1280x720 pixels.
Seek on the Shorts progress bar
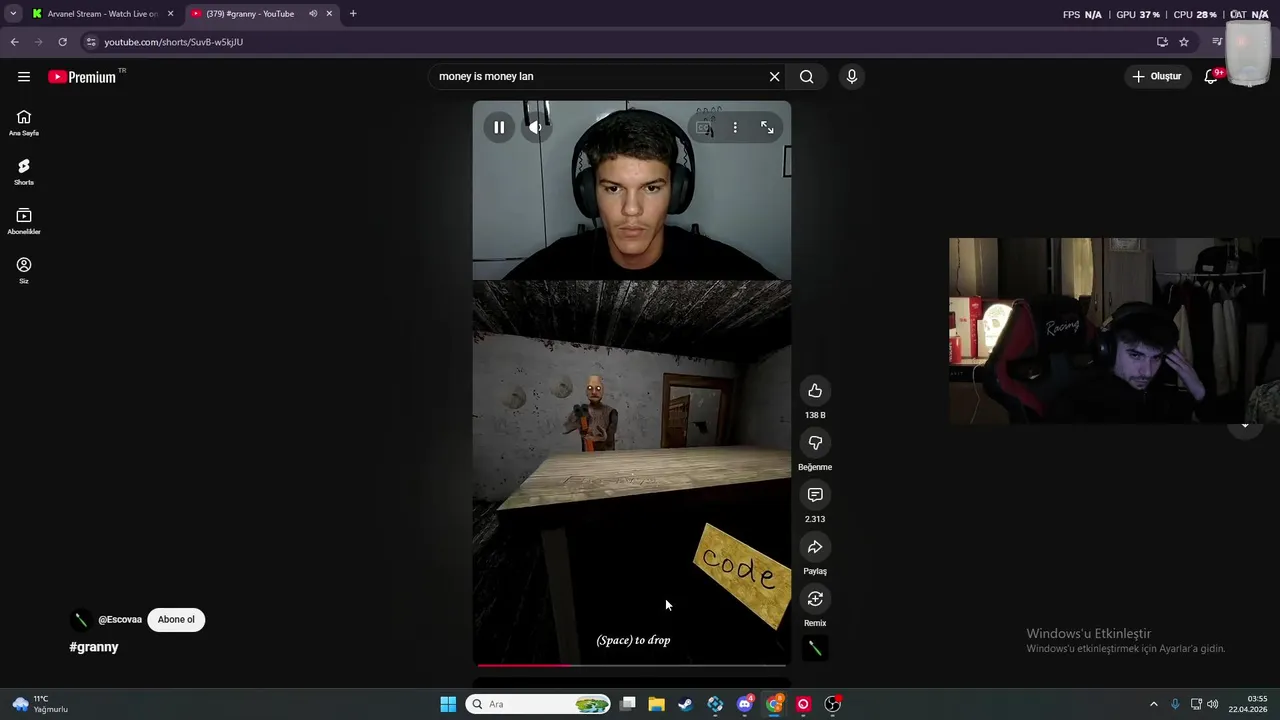[x=631, y=664]
